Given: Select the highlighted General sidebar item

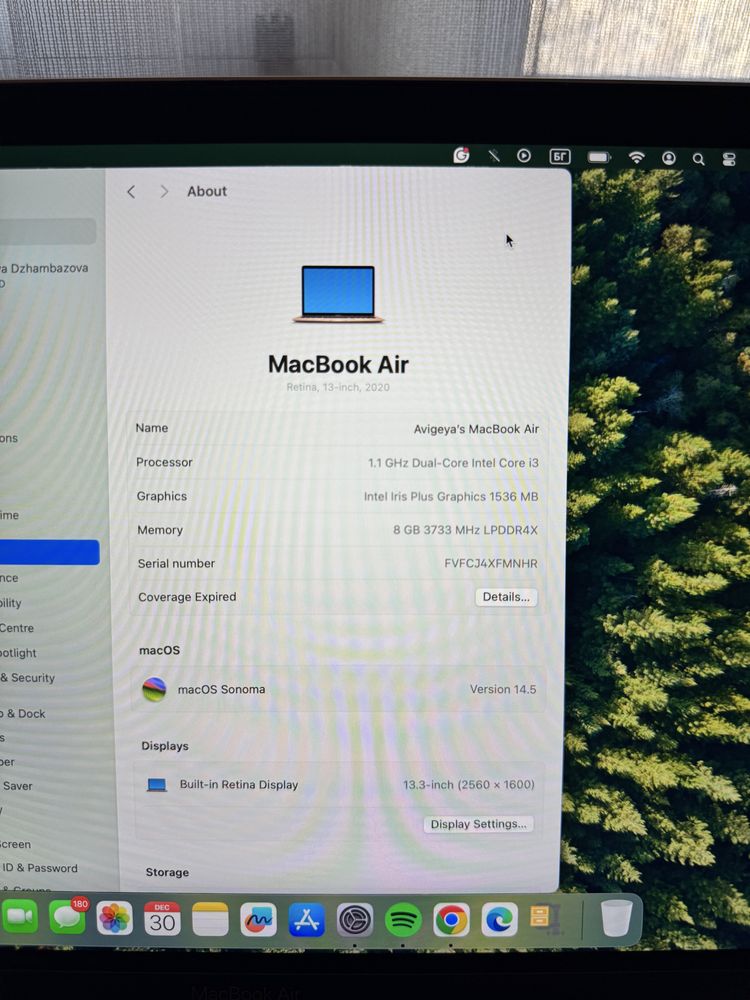Looking at the screenshot, I should [x=49, y=552].
